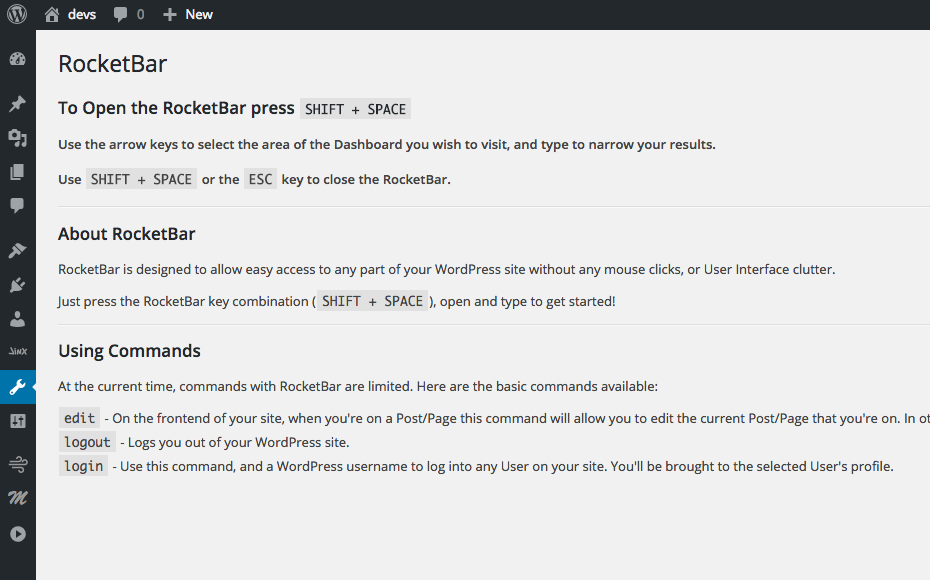This screenshot has height=580, width=930.
Task: Open the comments bubble in admin bar
Action: tap(129, 14)
